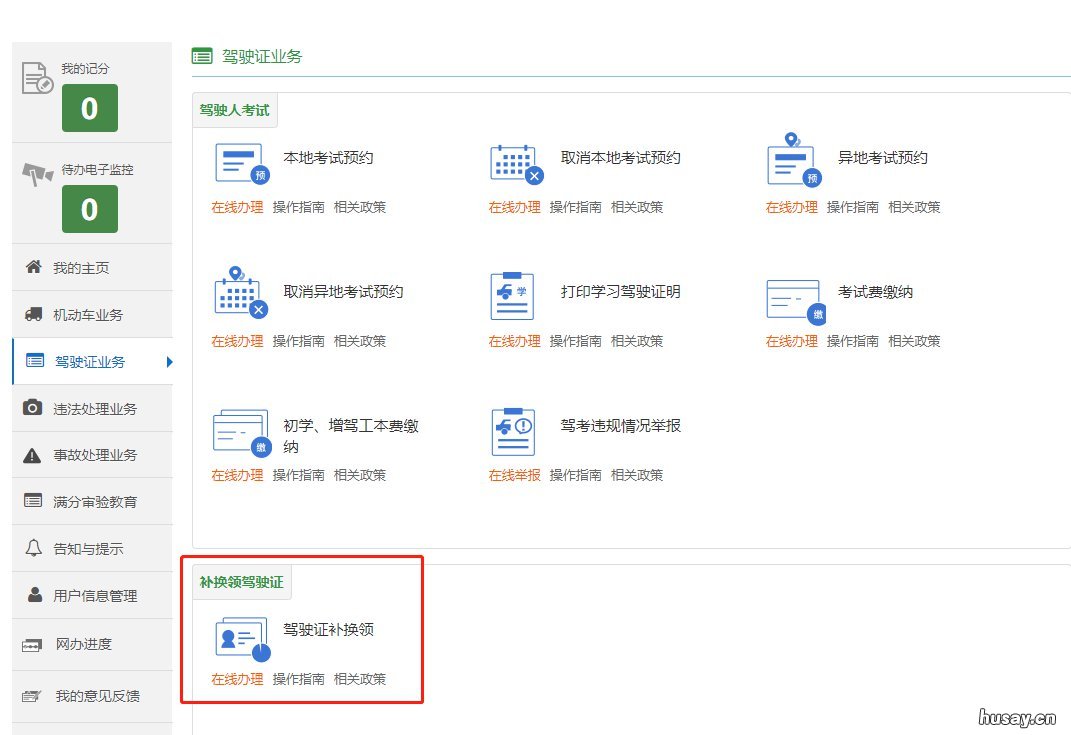Select 违法处理业务 in the sidebar

(x=80, y=409)
